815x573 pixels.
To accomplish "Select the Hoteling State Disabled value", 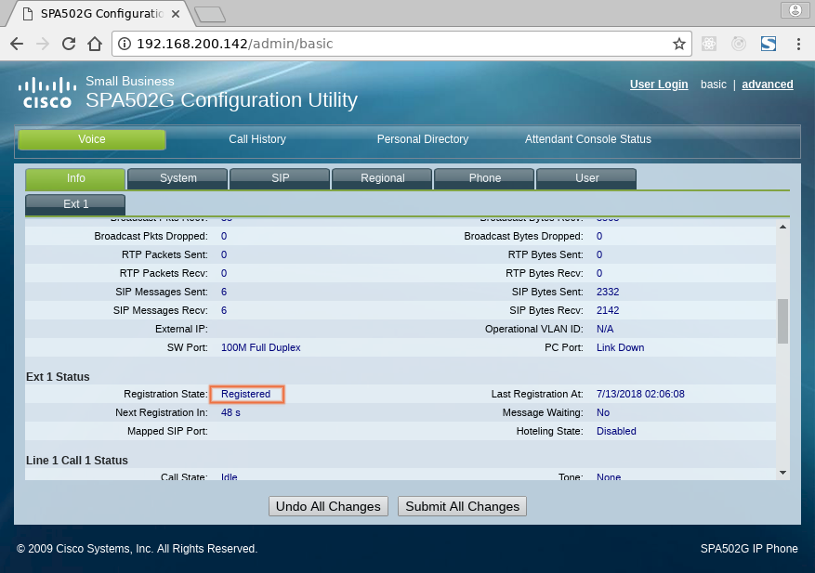I will 616,432.
